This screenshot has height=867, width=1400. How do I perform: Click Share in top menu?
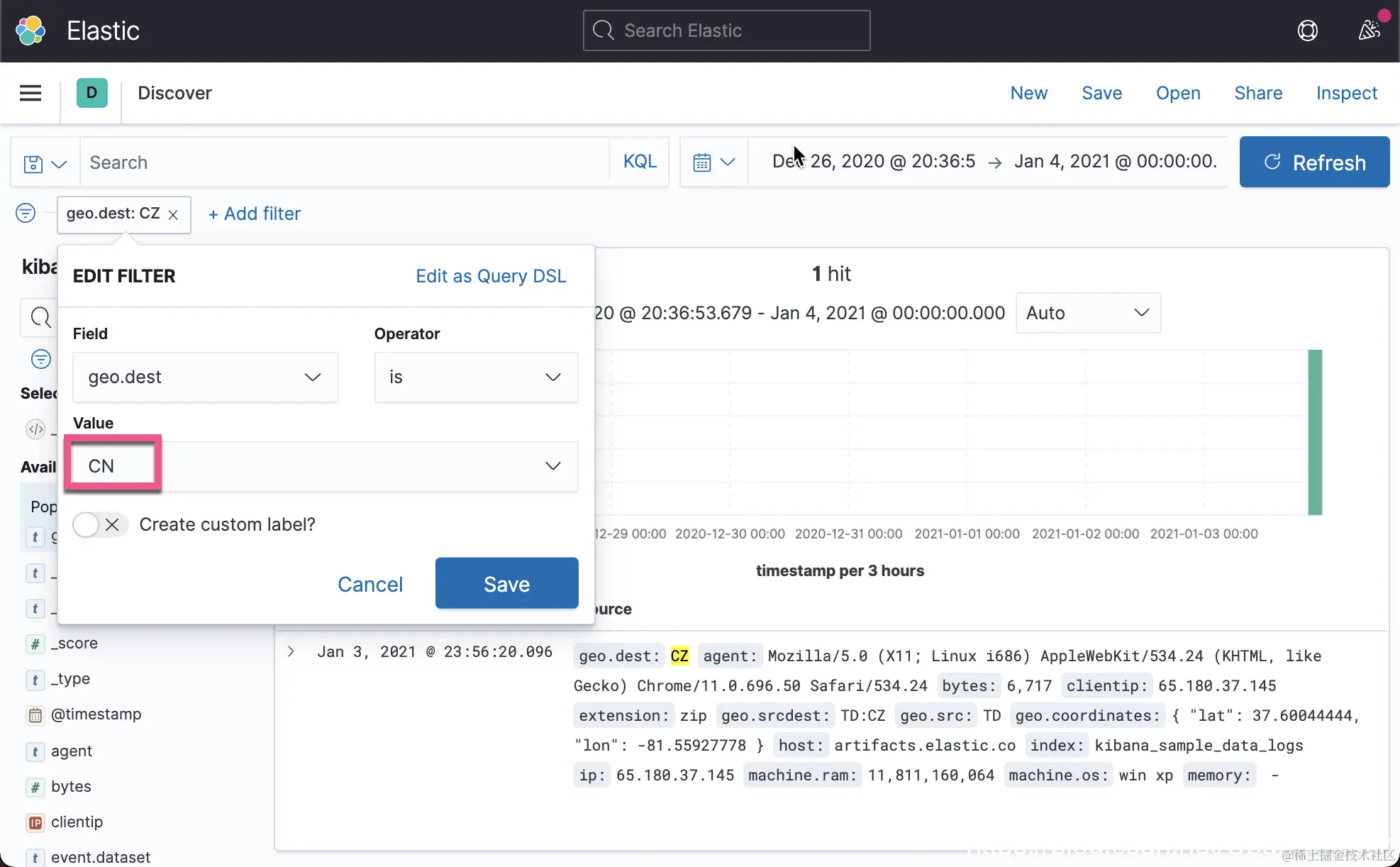(x=1257, y=93)
